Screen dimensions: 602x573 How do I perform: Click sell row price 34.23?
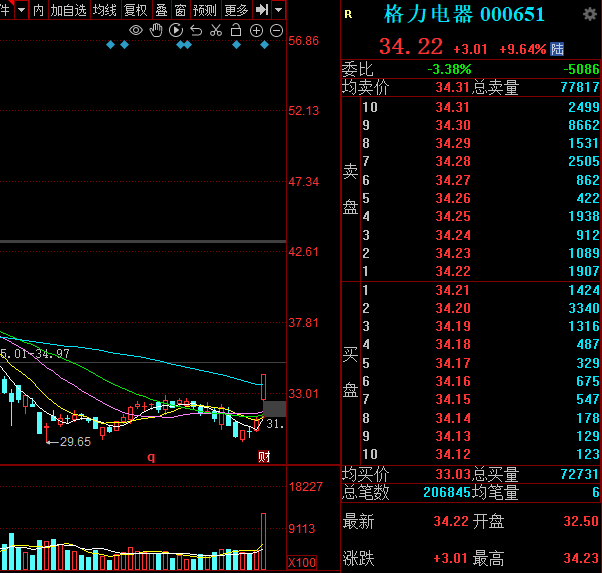click(x=453, y=253)
